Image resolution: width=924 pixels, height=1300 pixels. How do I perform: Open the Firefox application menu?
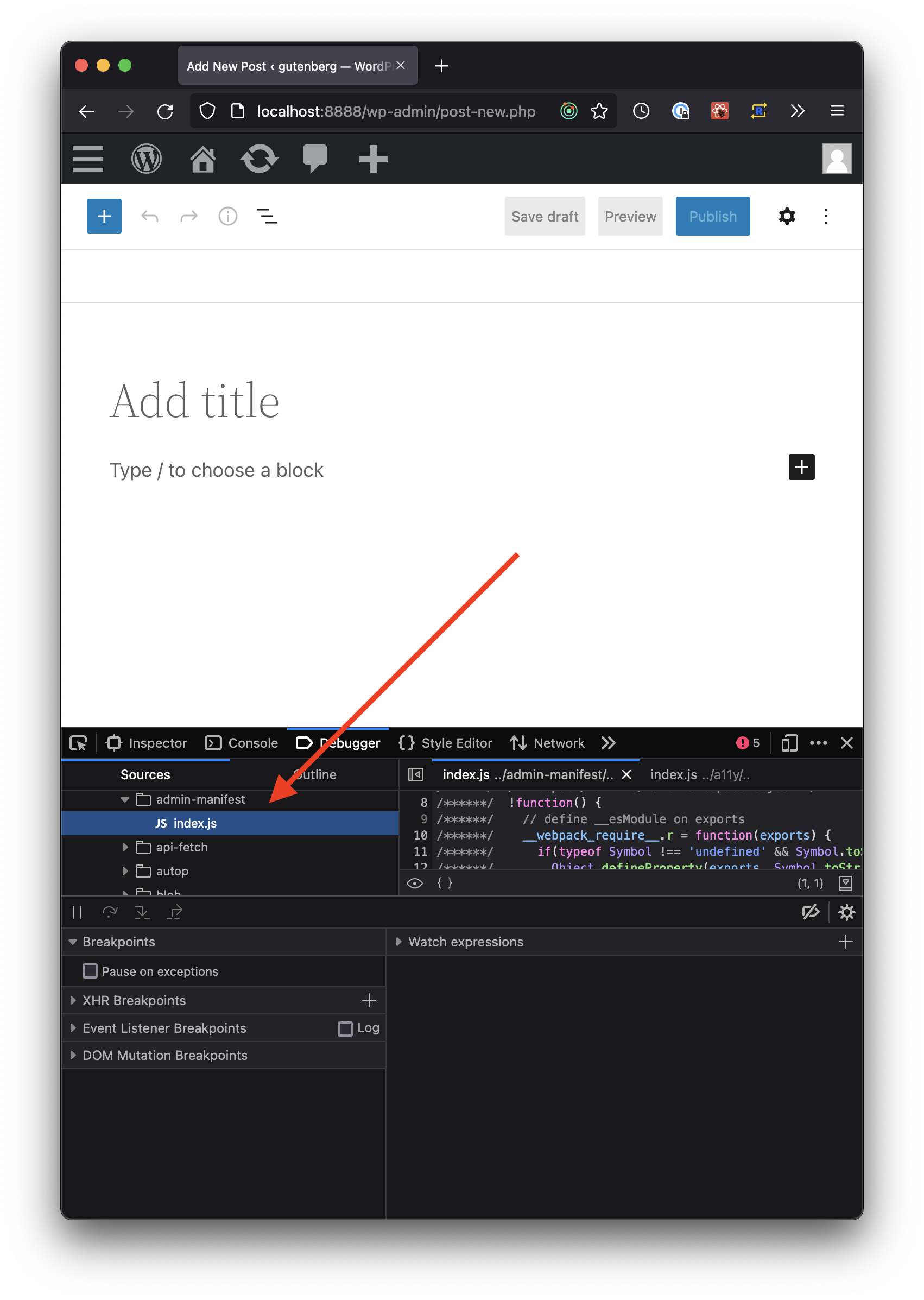point(837,111)
